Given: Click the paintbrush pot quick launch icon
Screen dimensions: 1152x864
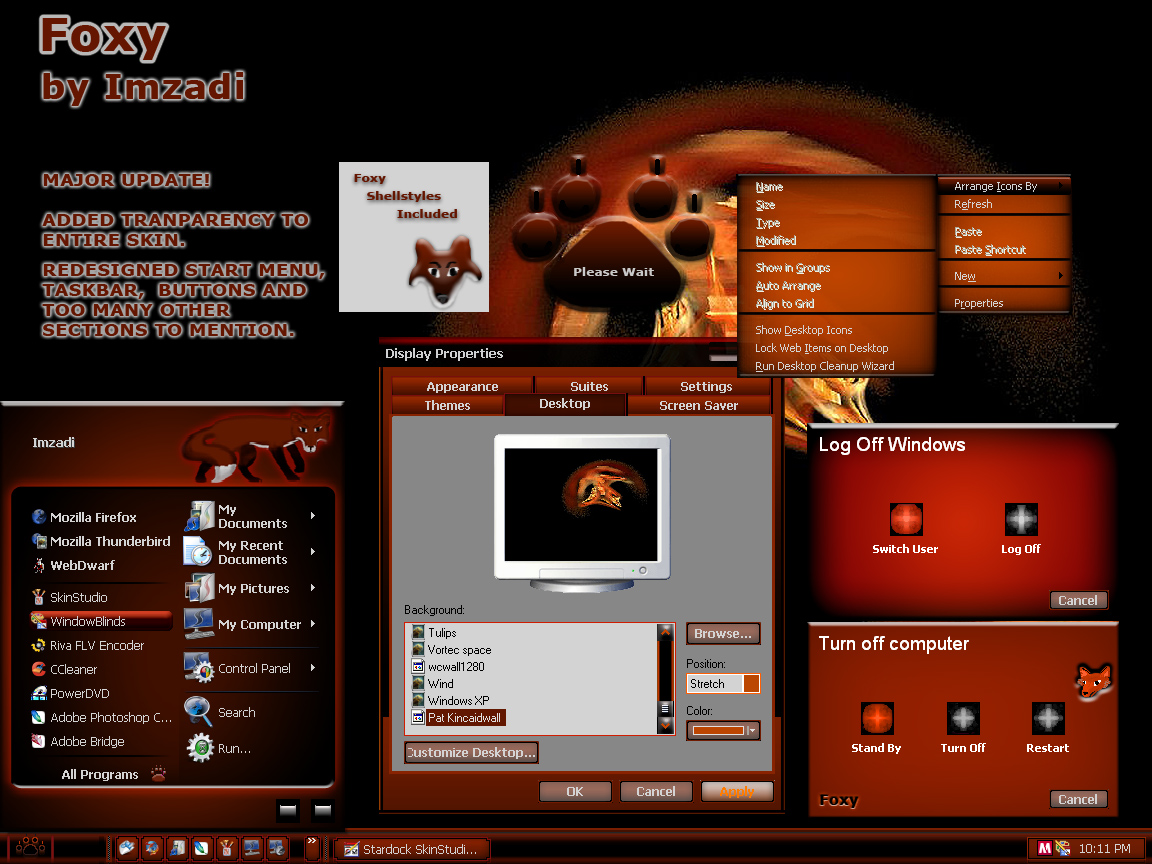Looking at the screenshot, I should [226, 848].
